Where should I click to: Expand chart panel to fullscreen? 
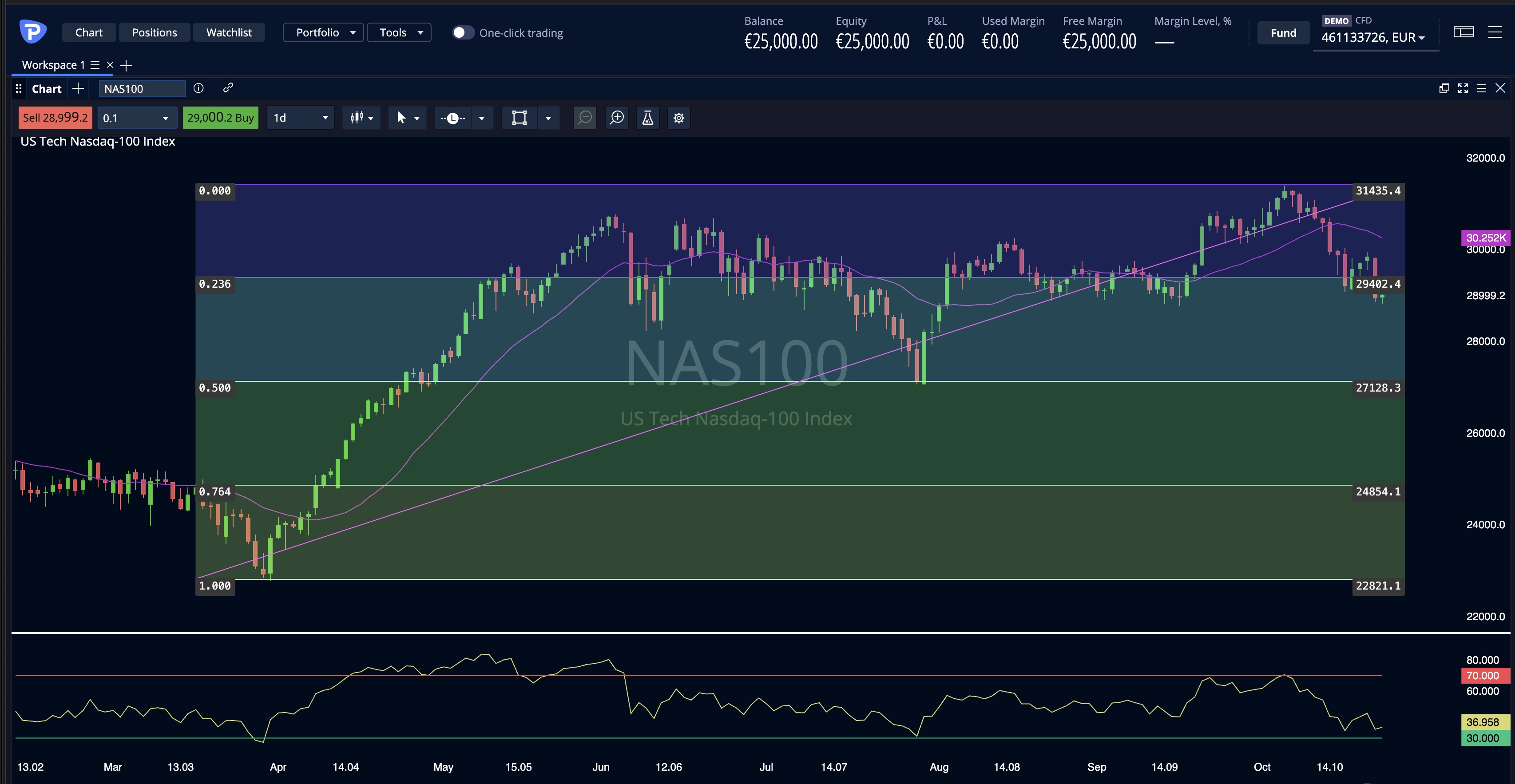click(1463, 88)
